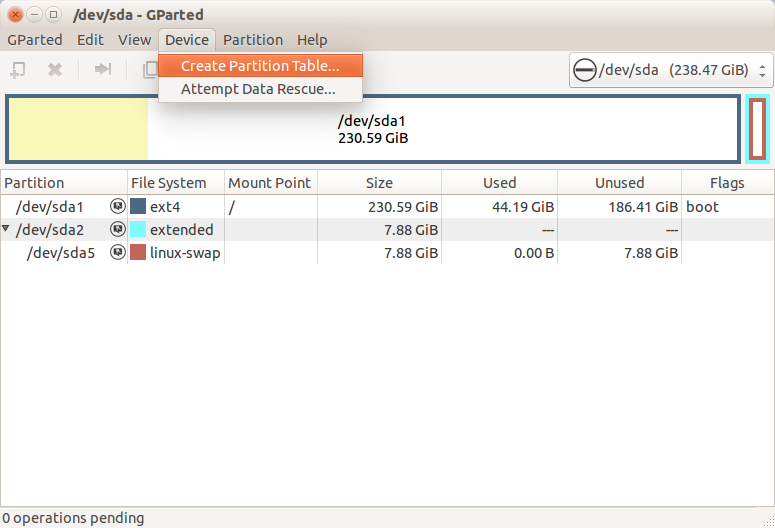Close the open Device menu
775x528 pixels.
187,40
